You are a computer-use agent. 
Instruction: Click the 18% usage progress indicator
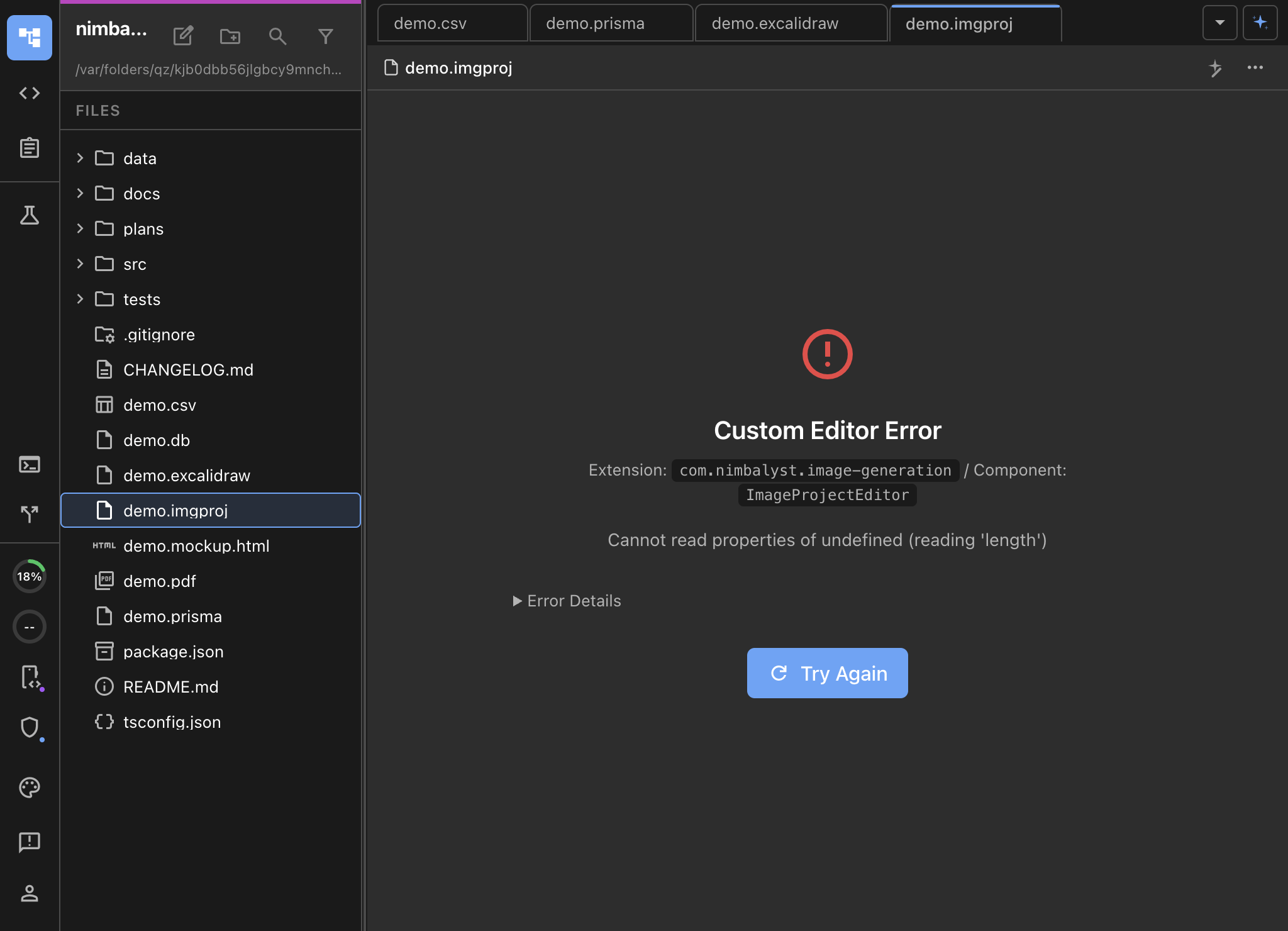pos(30,576)
